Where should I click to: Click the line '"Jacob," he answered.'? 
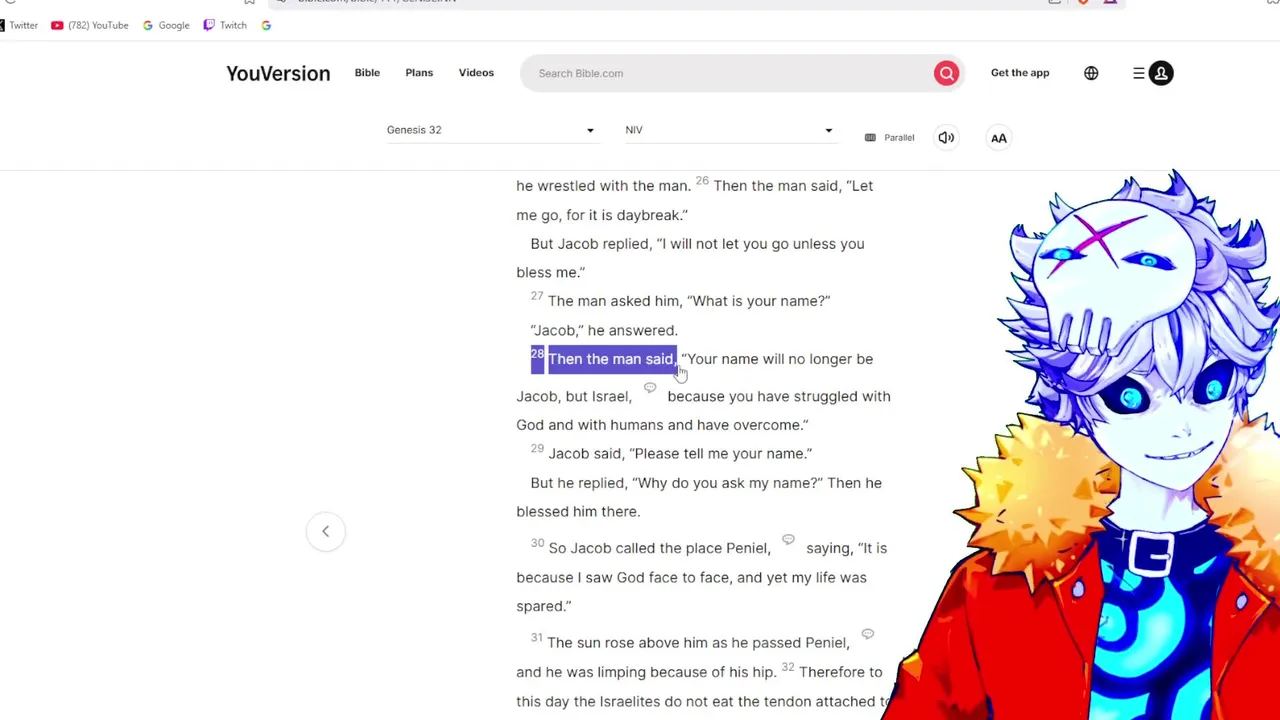click(604, 330)
